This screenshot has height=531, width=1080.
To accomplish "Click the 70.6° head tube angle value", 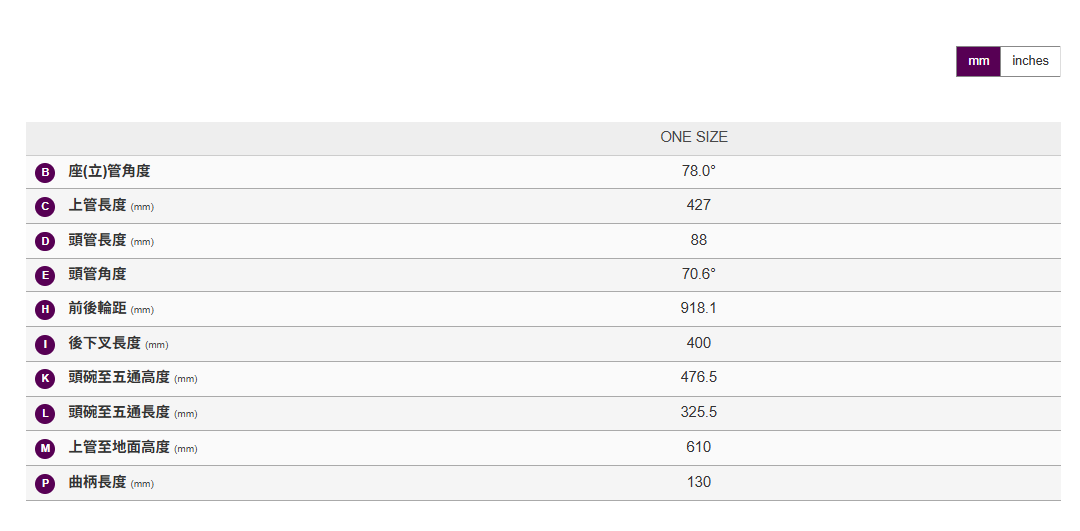I will click(x=698, y=274).
